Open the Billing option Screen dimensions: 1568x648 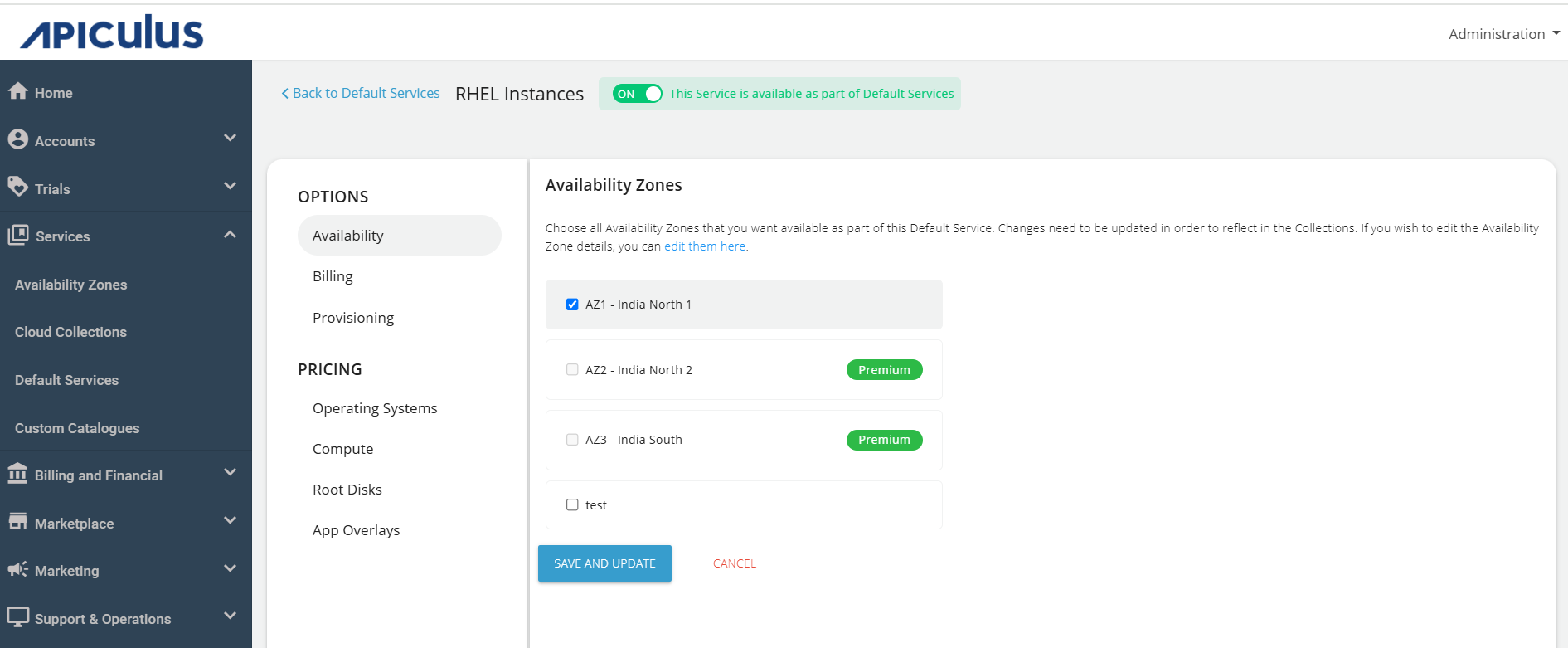pyautogui.click(x=333, y=276)
